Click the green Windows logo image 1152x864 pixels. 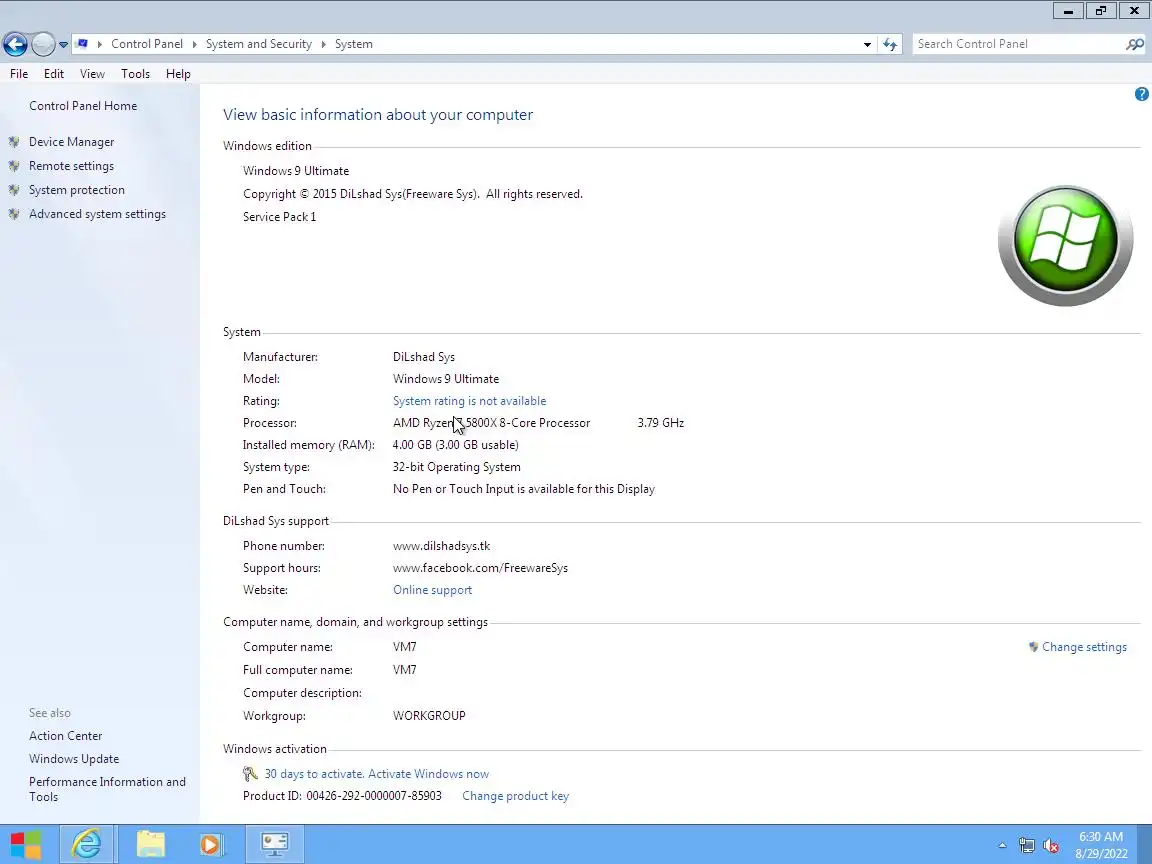[x=1065, y=245]
